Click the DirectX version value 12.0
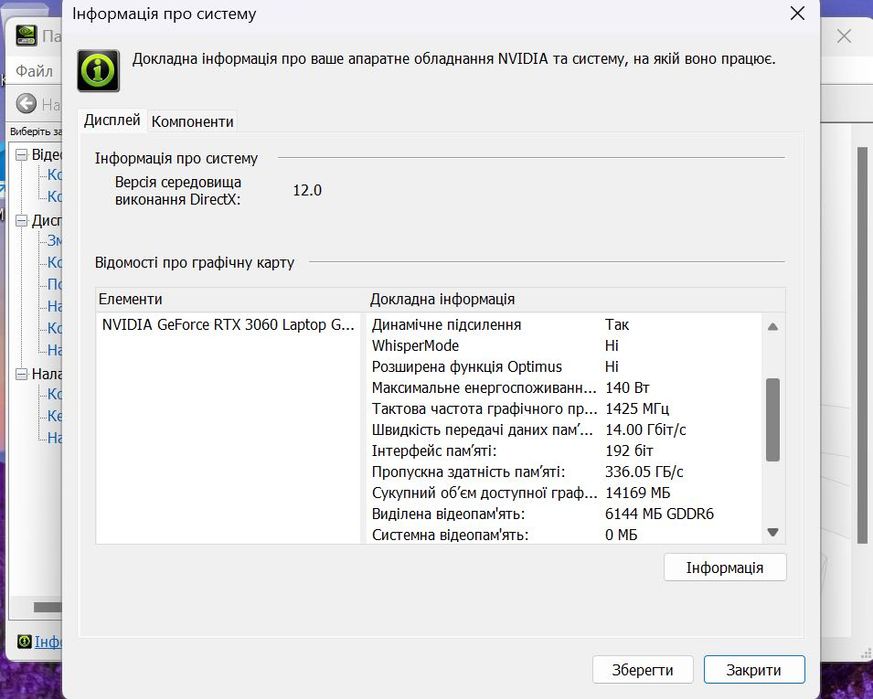Viewport: 873px width, 699px height. [307, 190]
